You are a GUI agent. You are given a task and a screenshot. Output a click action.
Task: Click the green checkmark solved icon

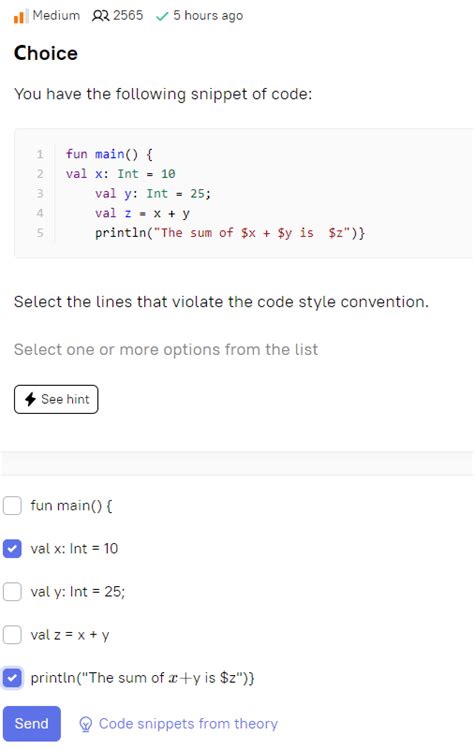pos(162,17)
